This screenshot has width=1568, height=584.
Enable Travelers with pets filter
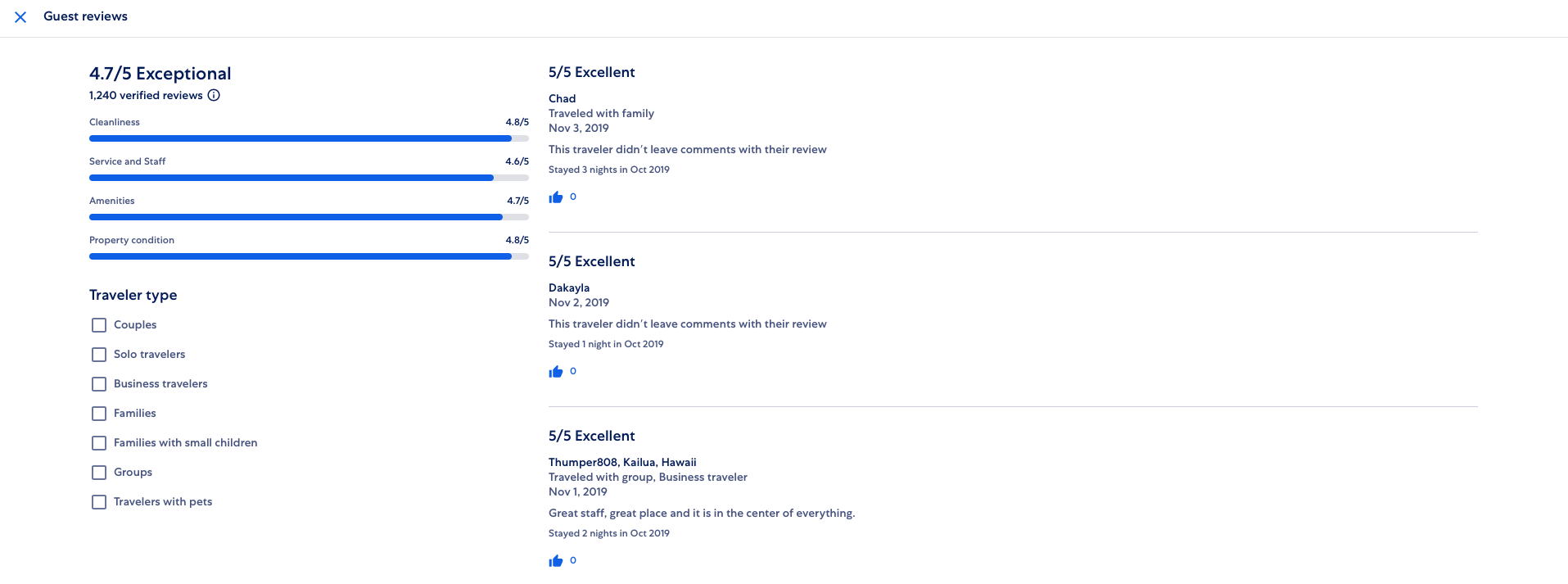[99, 502]
